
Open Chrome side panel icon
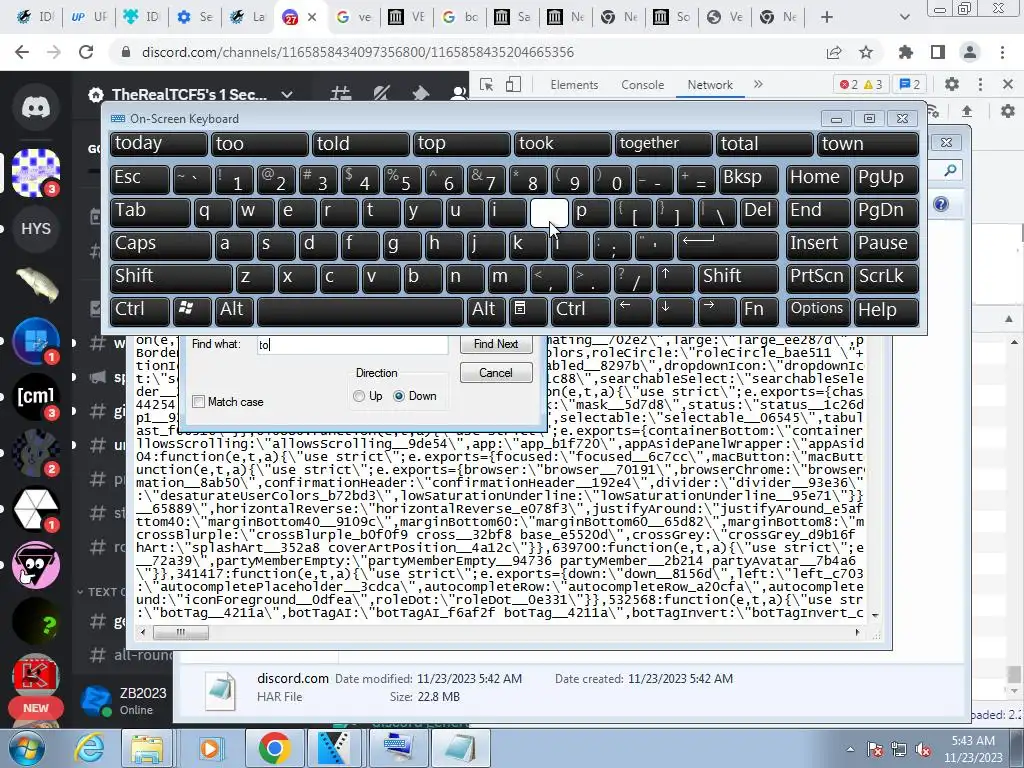click(x=938, y=52)
